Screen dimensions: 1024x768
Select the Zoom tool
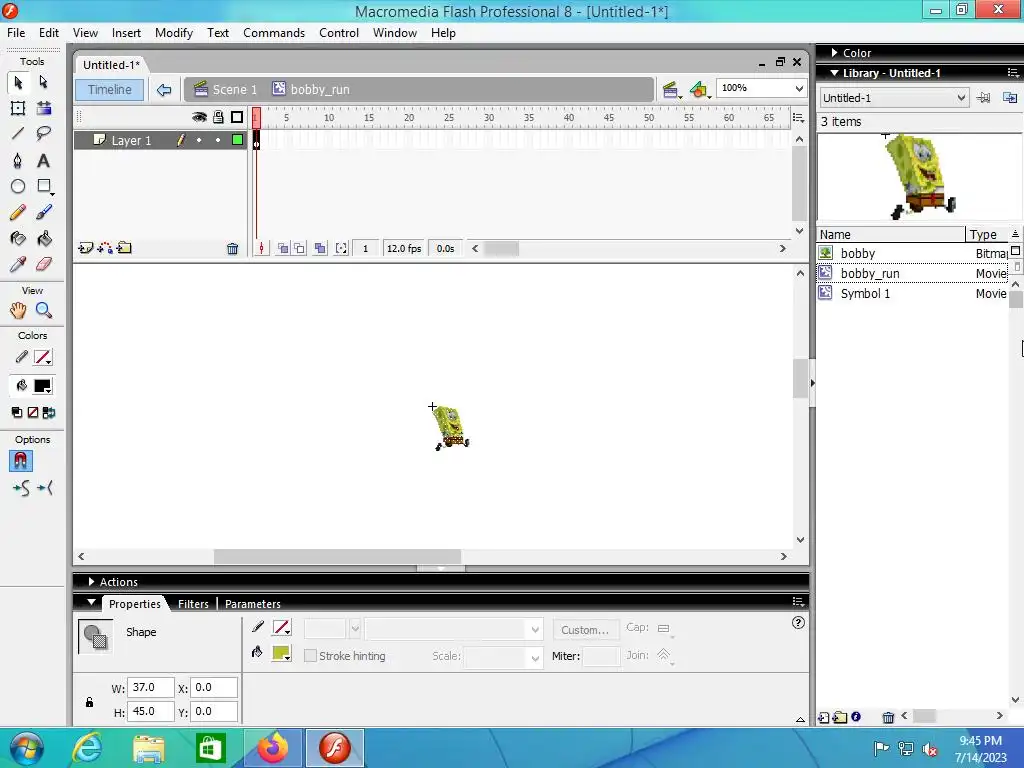[44, 310]
